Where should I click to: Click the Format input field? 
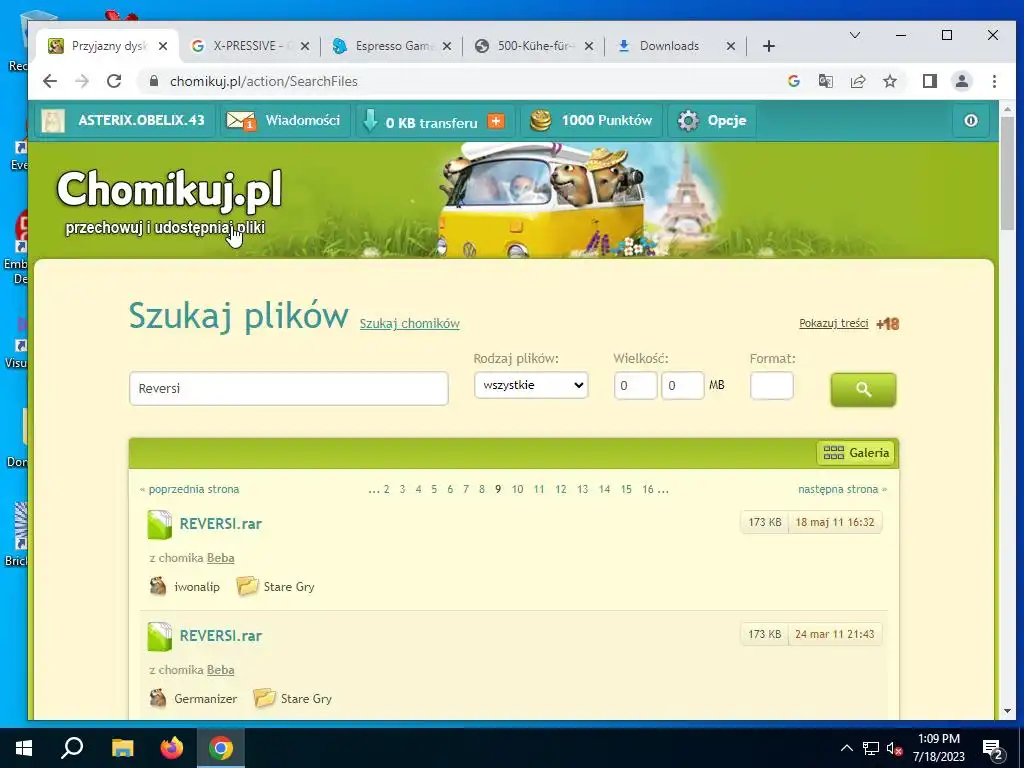(x=772, y=385)
